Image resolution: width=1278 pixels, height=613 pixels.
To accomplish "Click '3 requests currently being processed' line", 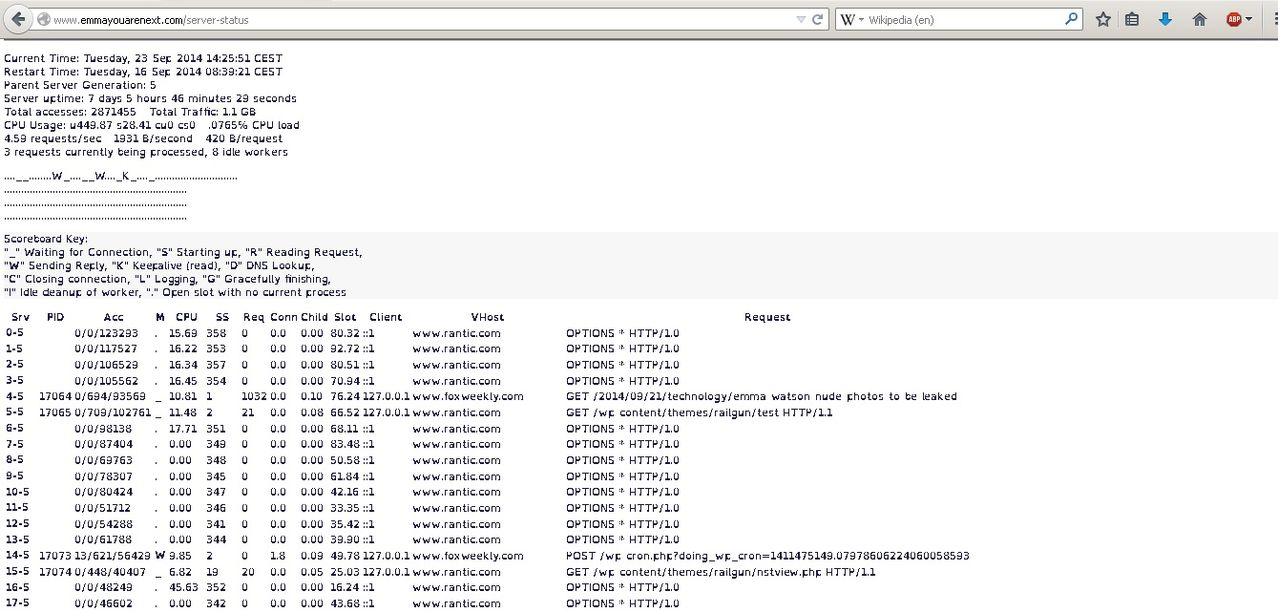I will point(146,152).
